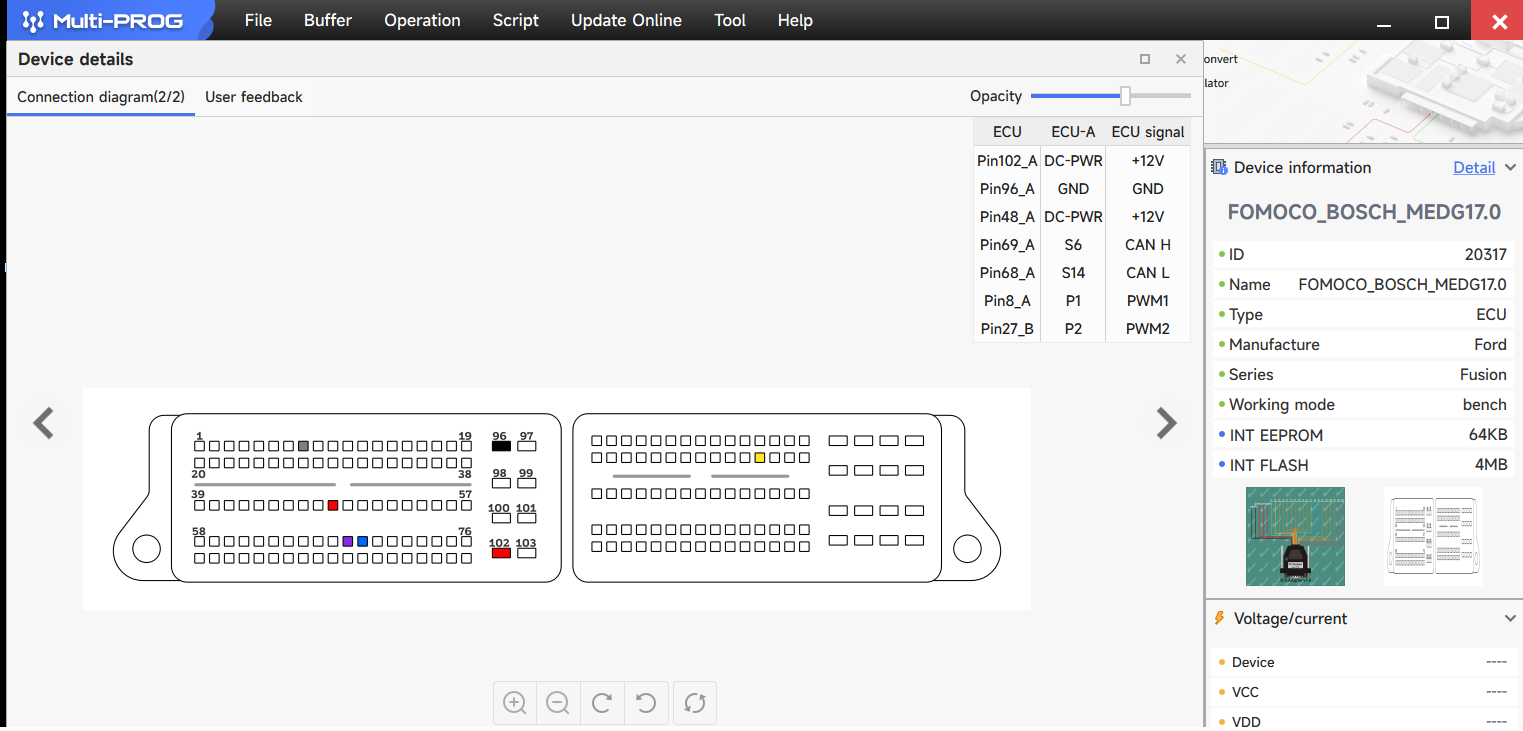1523x731 pixels.
Task: Open the Update Online menu
Action: (x=626, y=20)
